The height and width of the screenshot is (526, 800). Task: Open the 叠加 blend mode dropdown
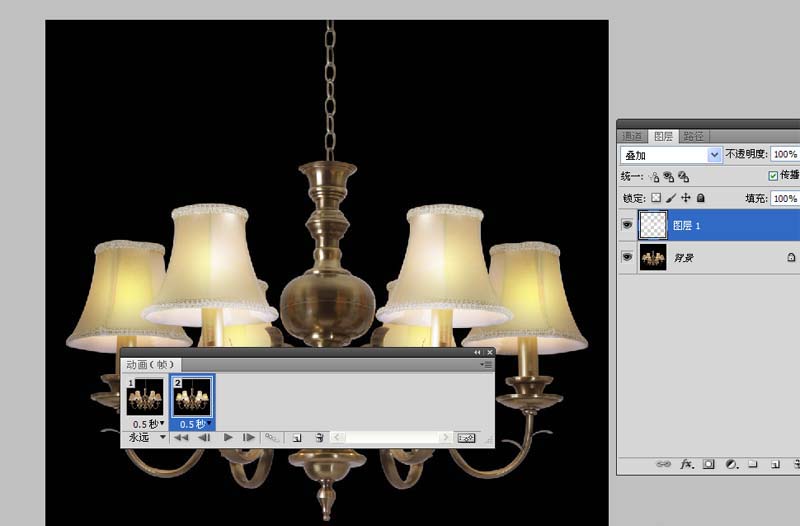pyautogui.click(x=671, y=155)
